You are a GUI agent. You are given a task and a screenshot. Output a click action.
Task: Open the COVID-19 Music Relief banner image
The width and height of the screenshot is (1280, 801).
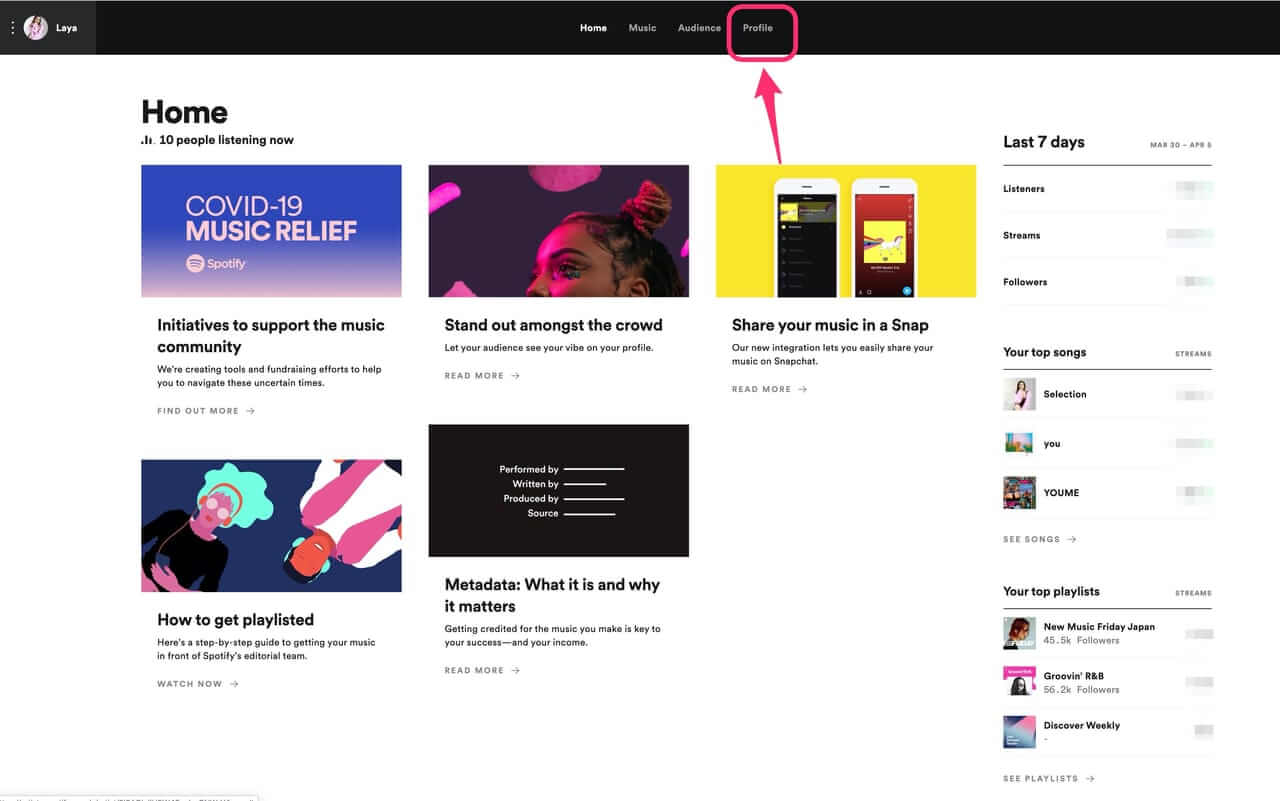tap(271, 231)
